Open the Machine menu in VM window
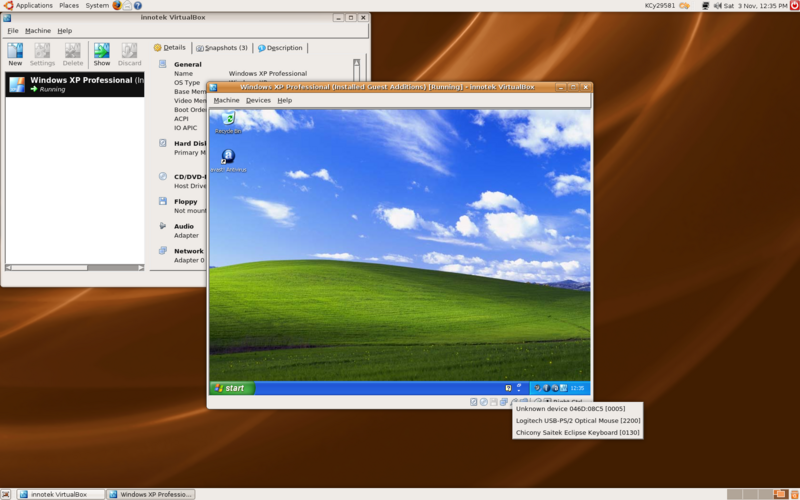Image resolution: width=800 pixels, height=500 pixels. pyautogui.click(x=226, y=101)
